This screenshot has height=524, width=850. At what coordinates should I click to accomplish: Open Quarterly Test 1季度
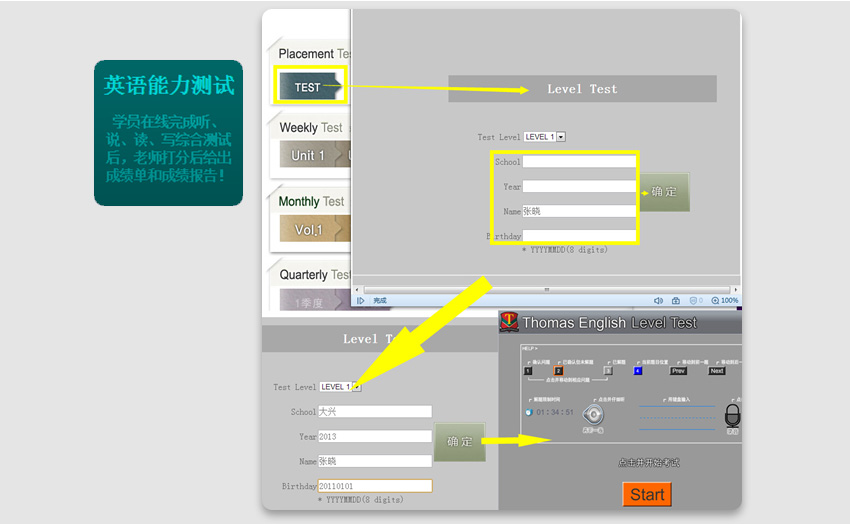310,301
